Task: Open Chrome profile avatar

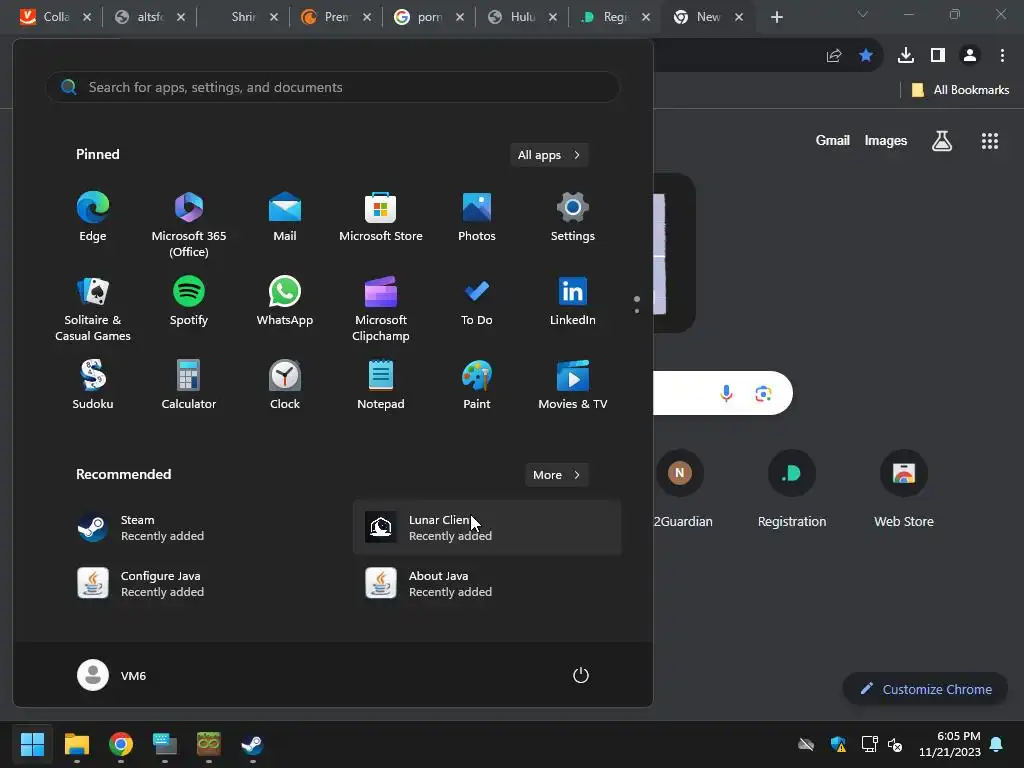Action: (970, 56)
